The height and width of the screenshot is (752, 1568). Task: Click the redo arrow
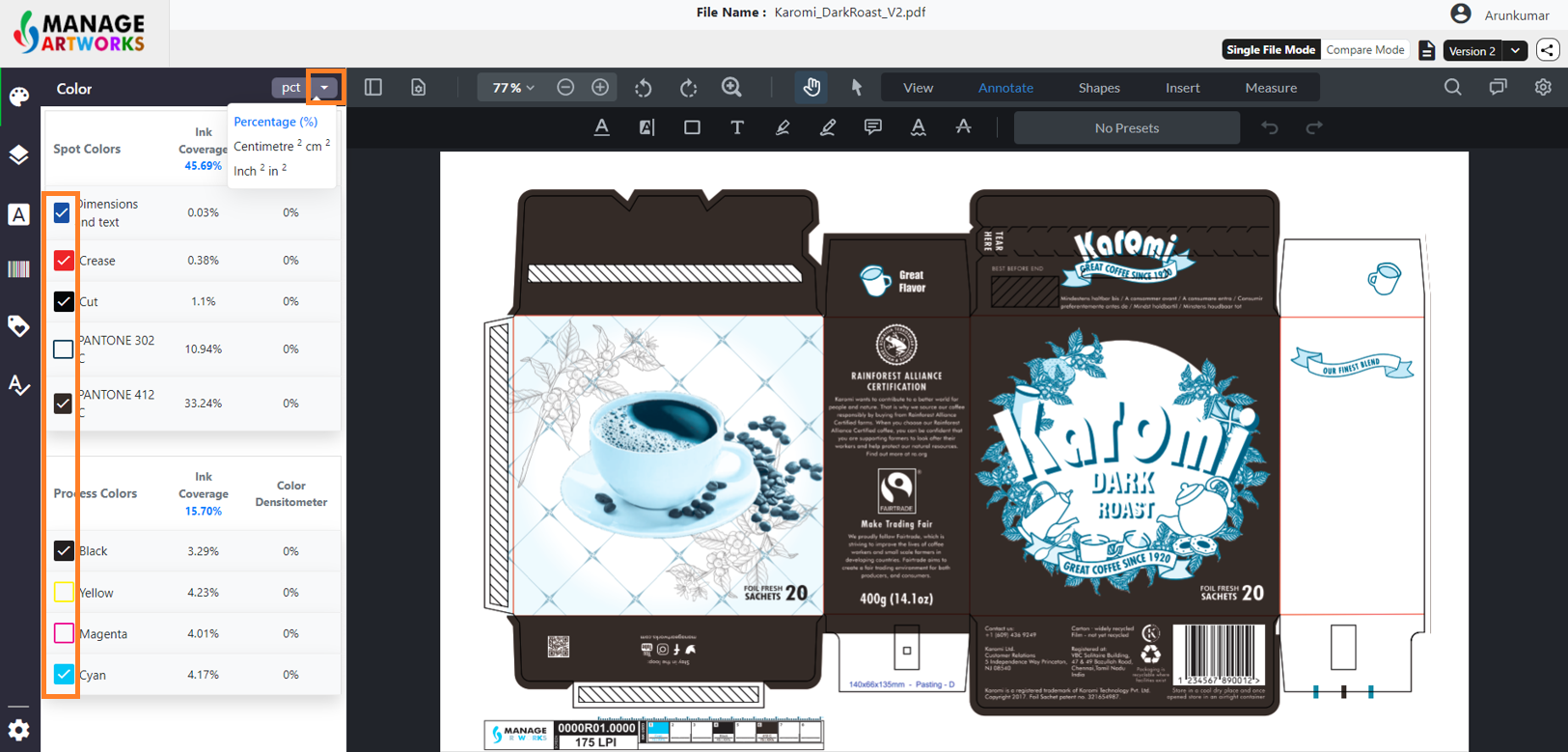[x=1314, y=127]
